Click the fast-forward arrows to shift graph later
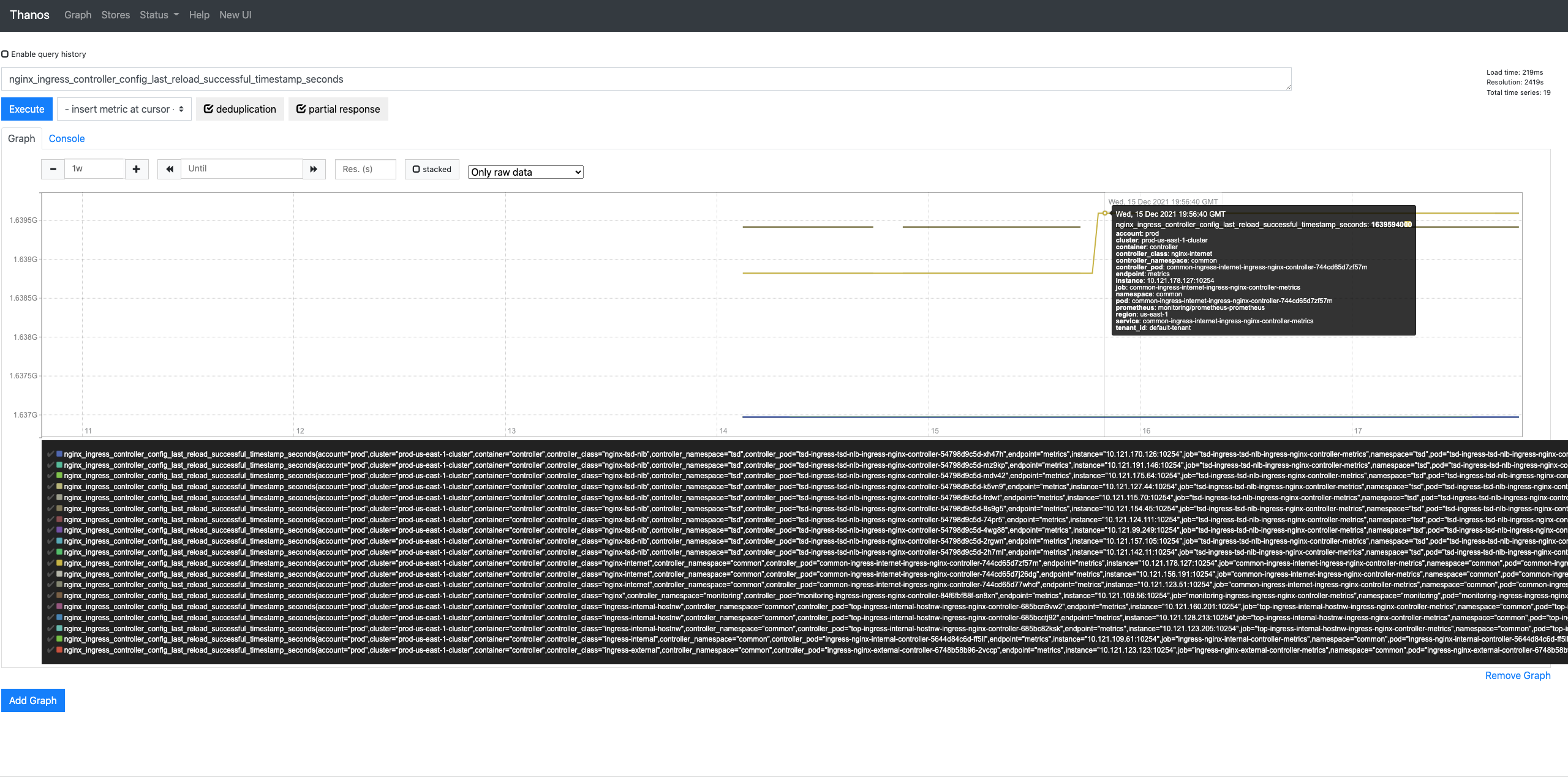 [314, 169]
